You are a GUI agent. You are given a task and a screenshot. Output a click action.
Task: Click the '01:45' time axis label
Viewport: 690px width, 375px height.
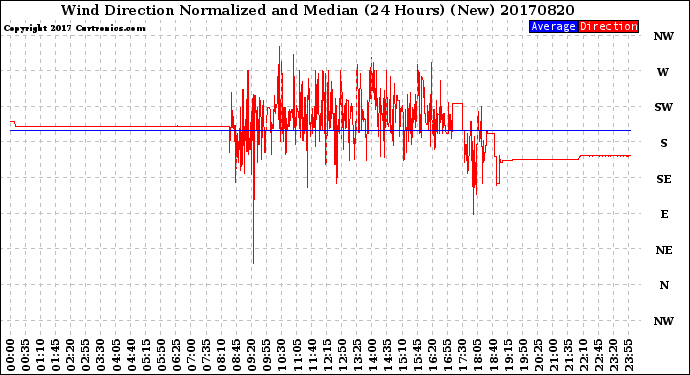56,355
